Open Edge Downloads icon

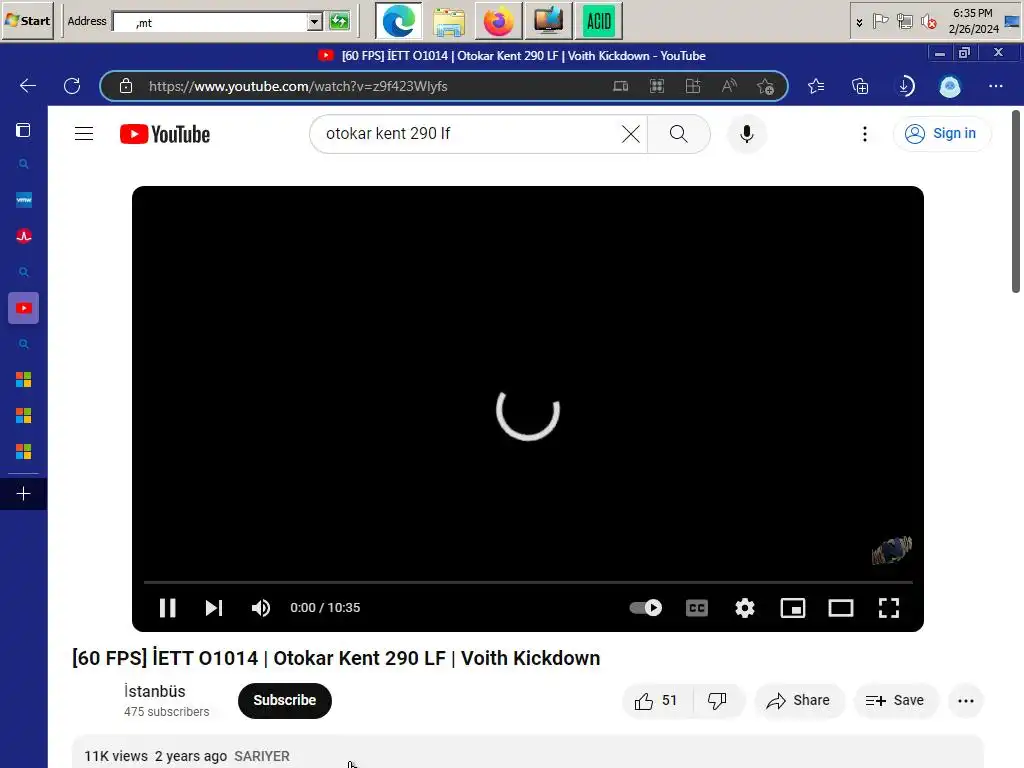pos(906,86)
